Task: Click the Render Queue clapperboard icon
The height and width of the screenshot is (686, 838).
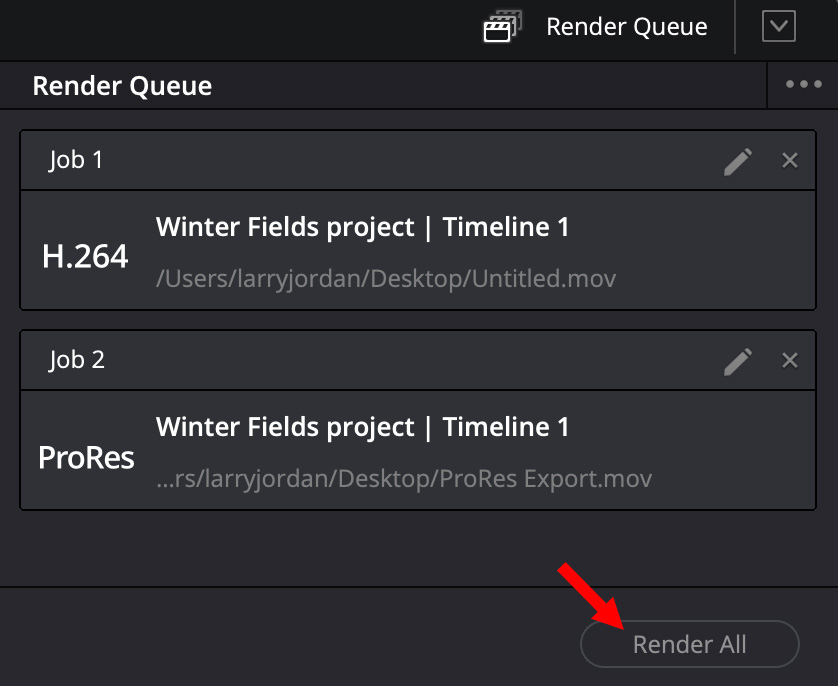Action: pos(502,27)
